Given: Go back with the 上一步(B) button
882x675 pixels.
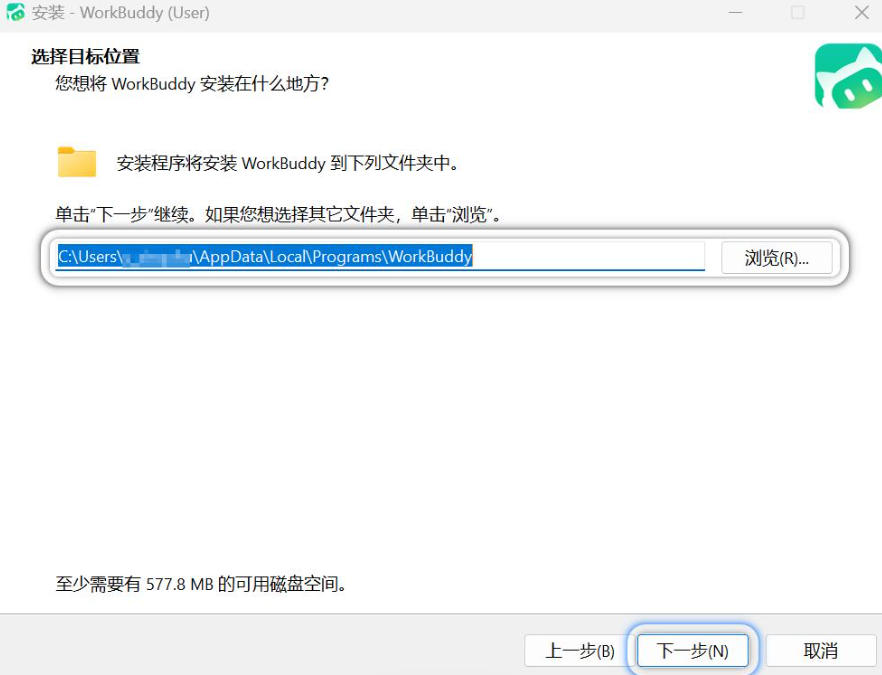Looking at the screenshot, I should [580, 651].
